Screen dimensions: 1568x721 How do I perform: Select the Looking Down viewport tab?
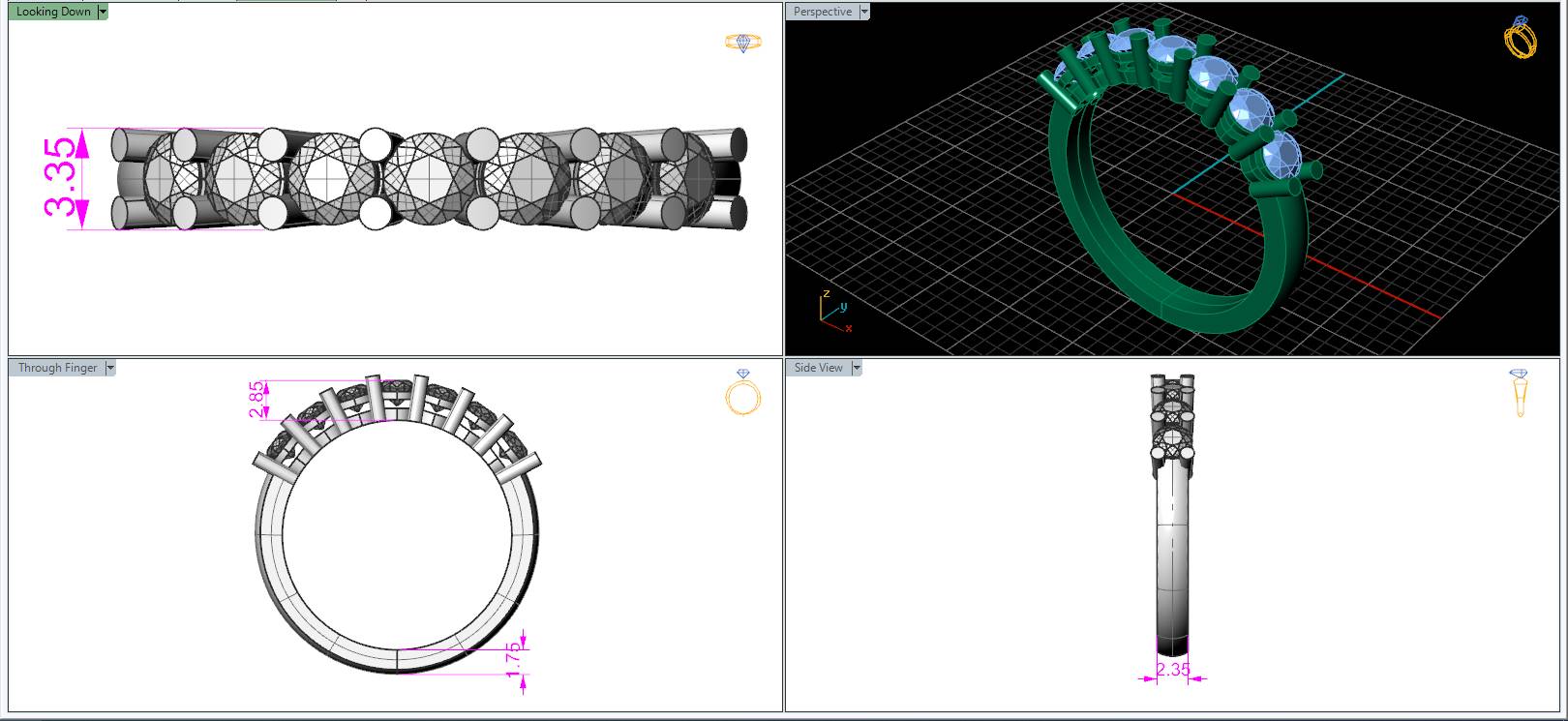click(53, 12)
